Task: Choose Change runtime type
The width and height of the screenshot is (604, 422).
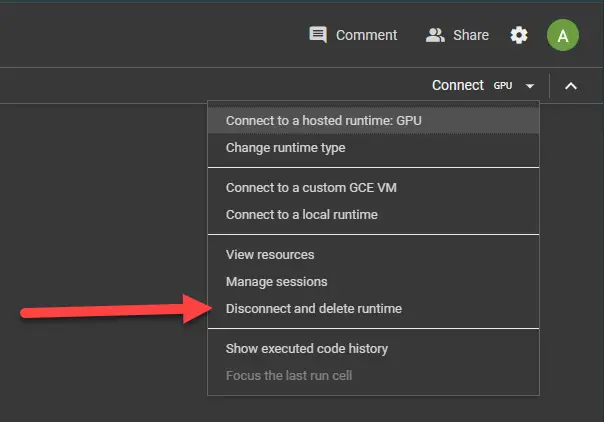Action: point(286,148)
